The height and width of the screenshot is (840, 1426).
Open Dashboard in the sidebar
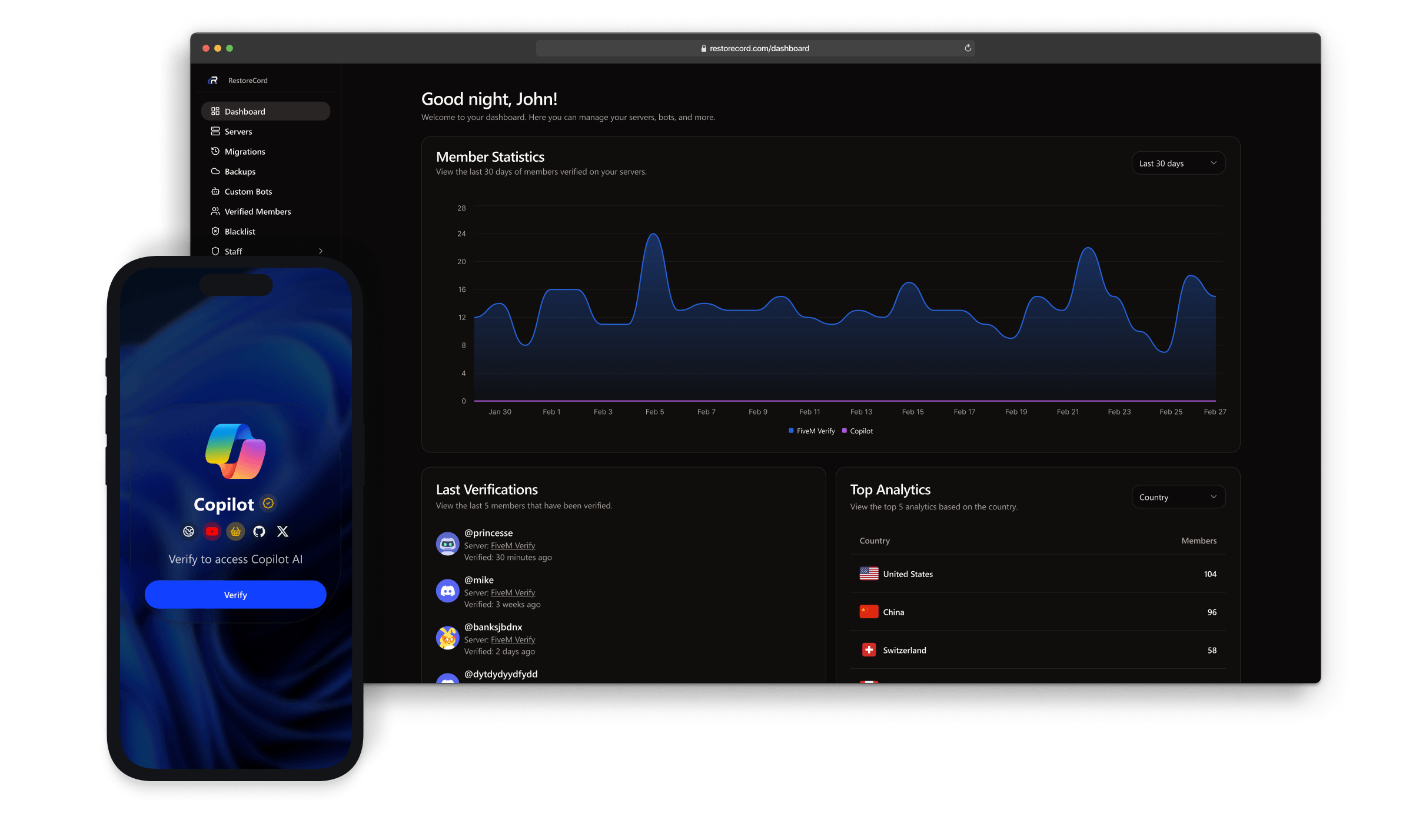[x=265, y=111]
